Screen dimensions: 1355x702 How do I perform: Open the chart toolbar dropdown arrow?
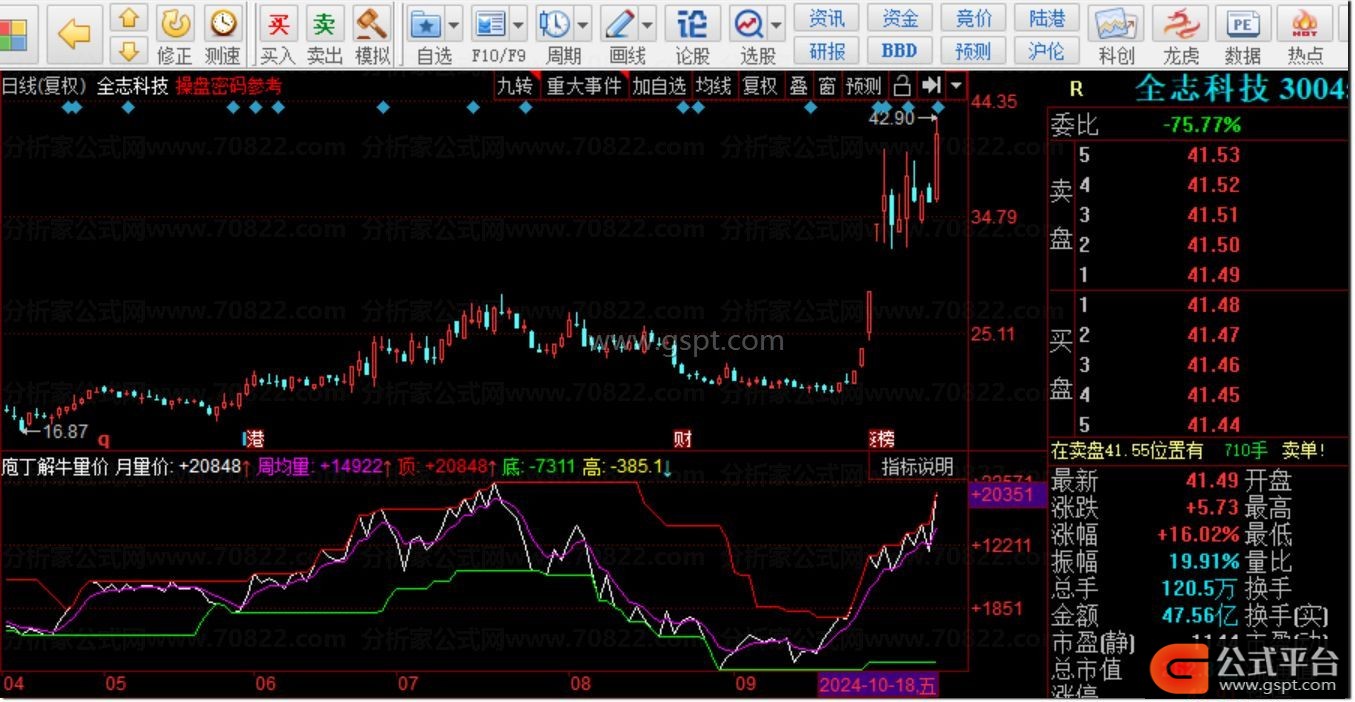click(956, 86)
